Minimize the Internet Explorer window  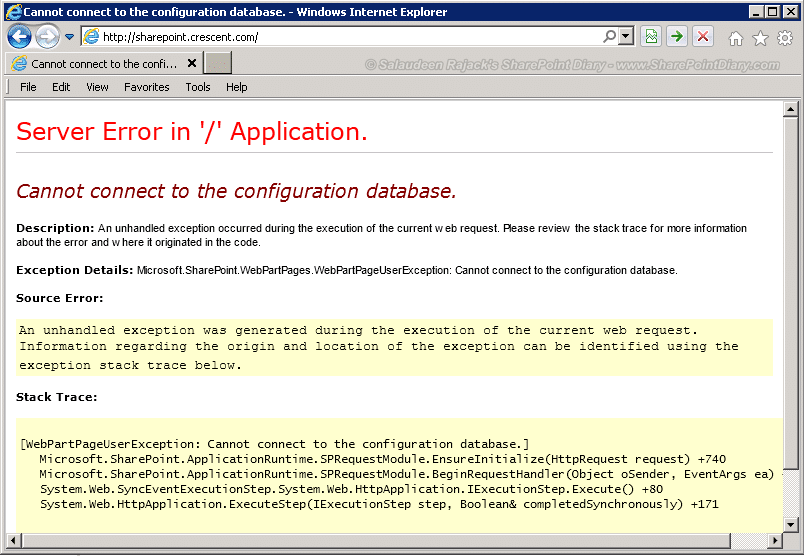(x=755, y=11)
